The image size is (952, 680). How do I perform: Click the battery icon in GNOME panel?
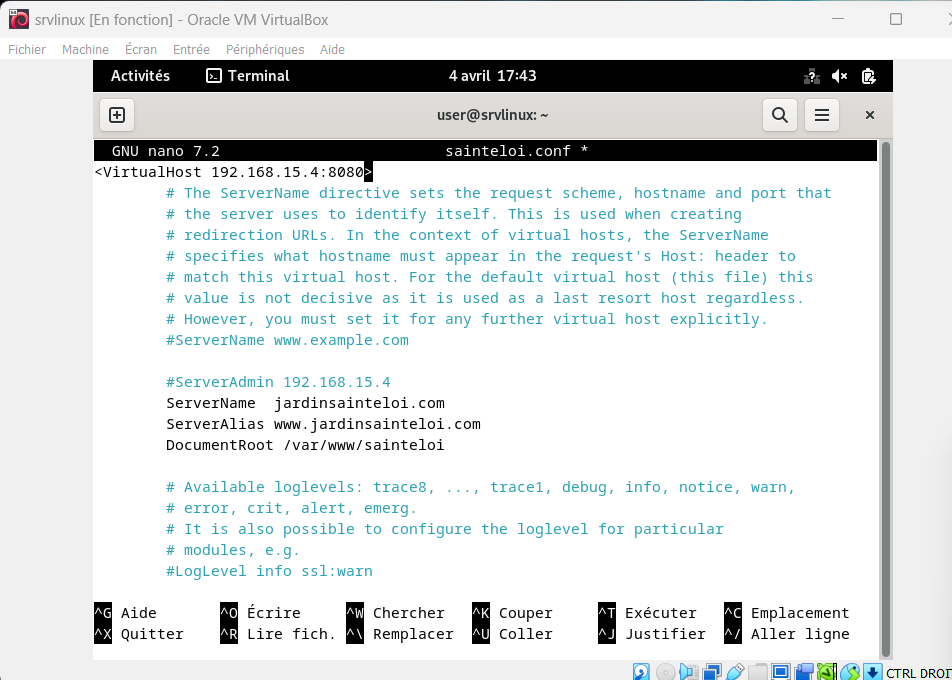[868, 76]
